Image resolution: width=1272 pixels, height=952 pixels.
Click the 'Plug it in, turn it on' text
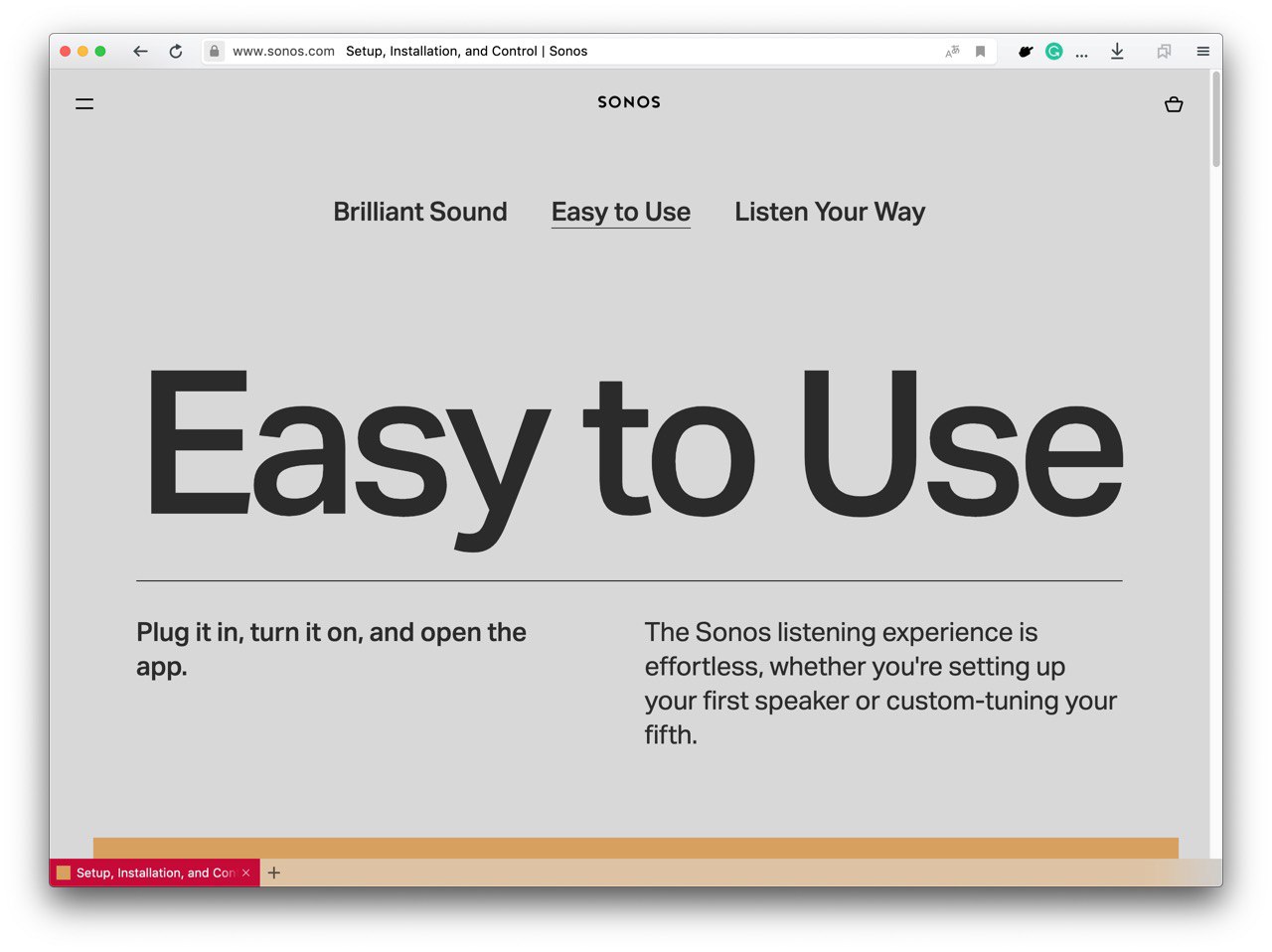(x=331, y=649)
